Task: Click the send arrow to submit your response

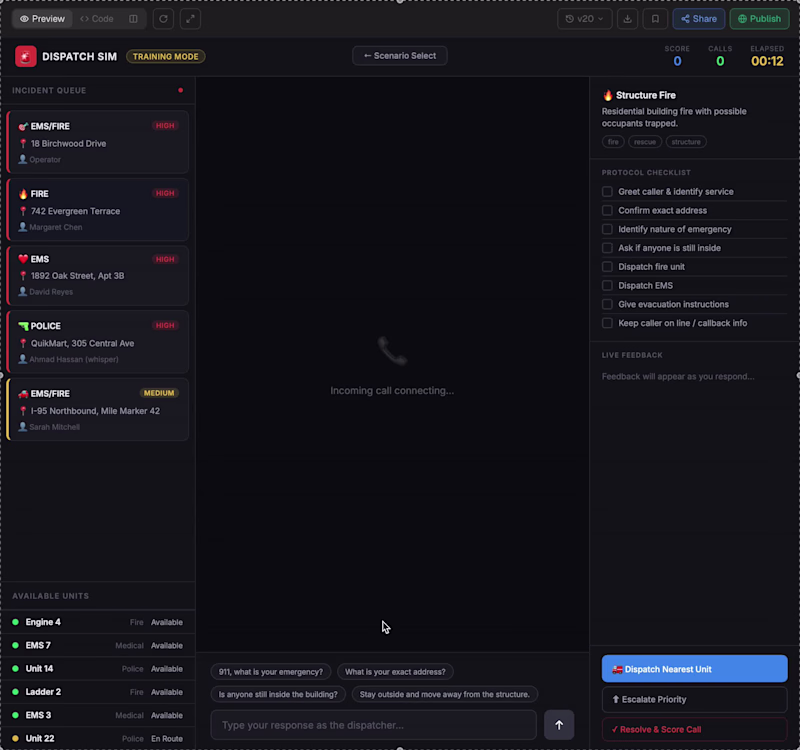Action: click(x=559, y=725)
